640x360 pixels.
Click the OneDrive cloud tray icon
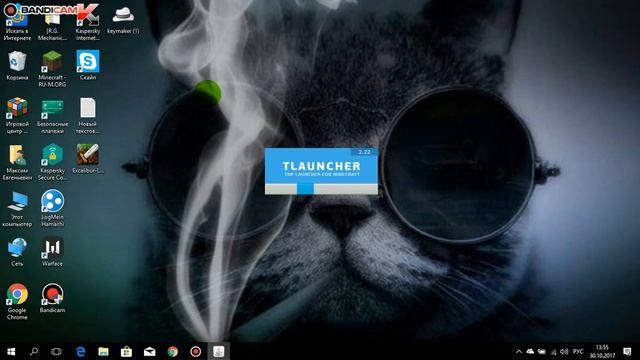click(x=530, y=351)
